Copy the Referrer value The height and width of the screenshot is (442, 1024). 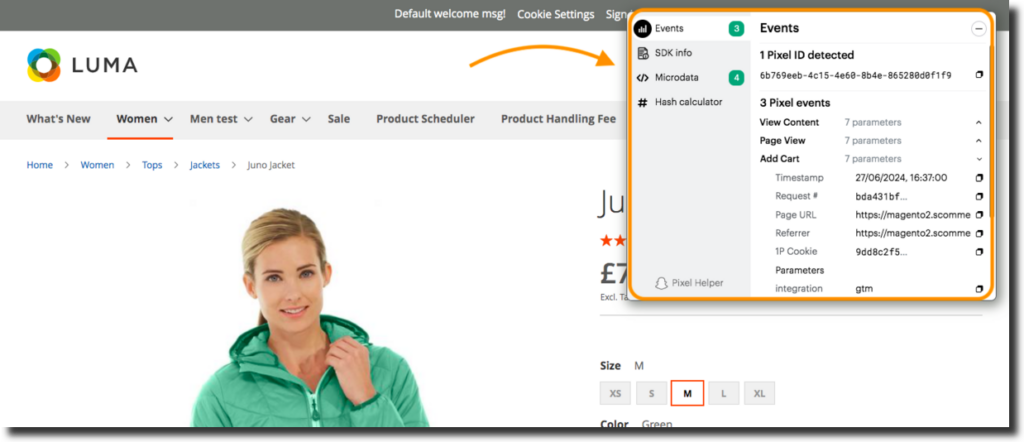pos(979,233)
